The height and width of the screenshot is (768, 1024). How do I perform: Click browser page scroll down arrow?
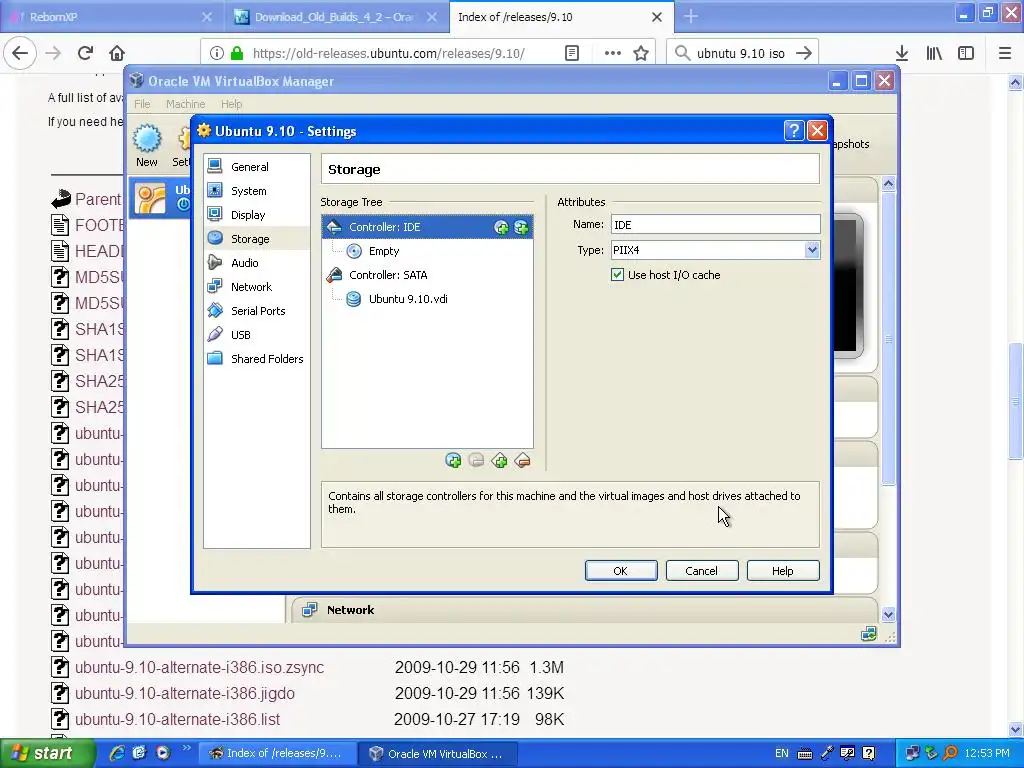(x=1016, y=729)
